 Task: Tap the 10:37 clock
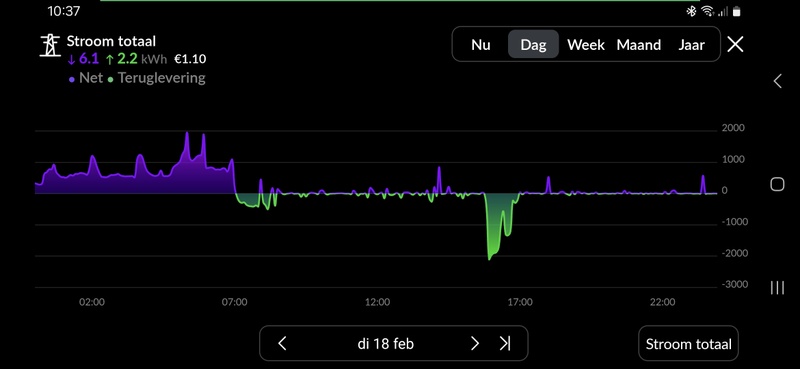[64, 11]
